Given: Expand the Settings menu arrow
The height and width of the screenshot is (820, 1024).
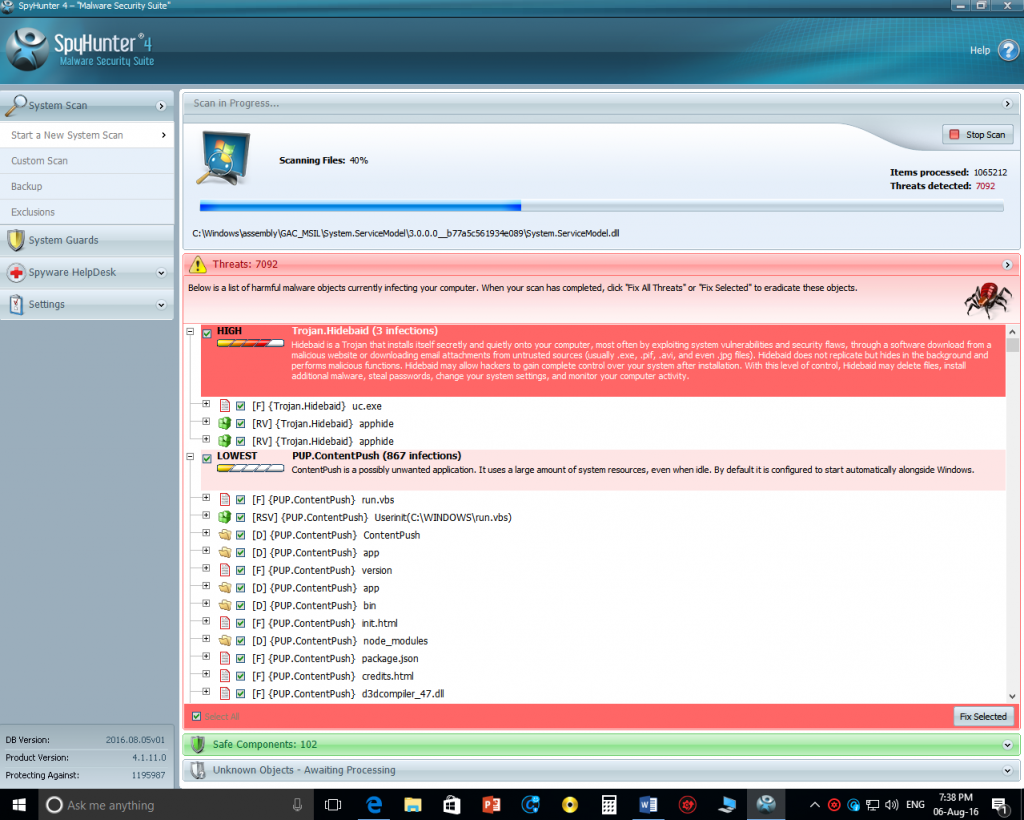Looking at the screenshot, I should click(161, 305).
